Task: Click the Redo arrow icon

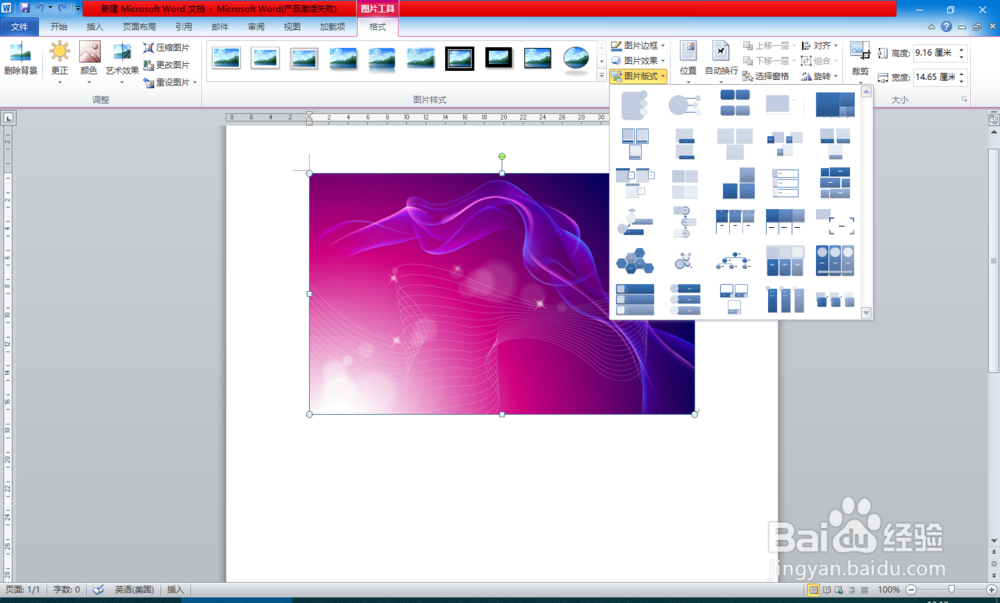Action: [62, 8]
